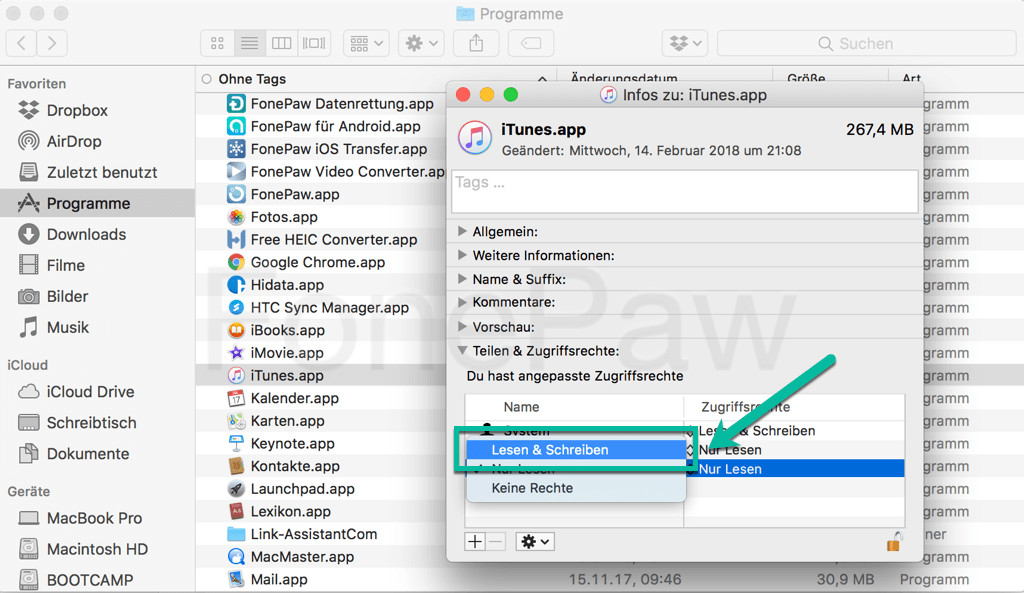Switch Finder to cover flow view
Screen dimensions: 1024x593
pyautogui.click(x=314, y=44)
